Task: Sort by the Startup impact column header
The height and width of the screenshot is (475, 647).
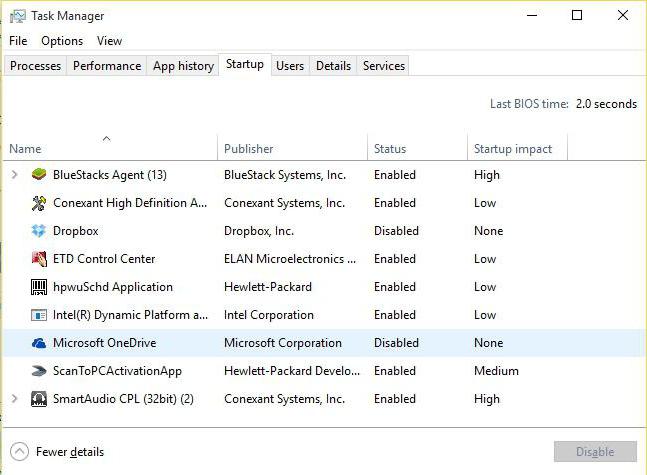Action: click(517, 147)
